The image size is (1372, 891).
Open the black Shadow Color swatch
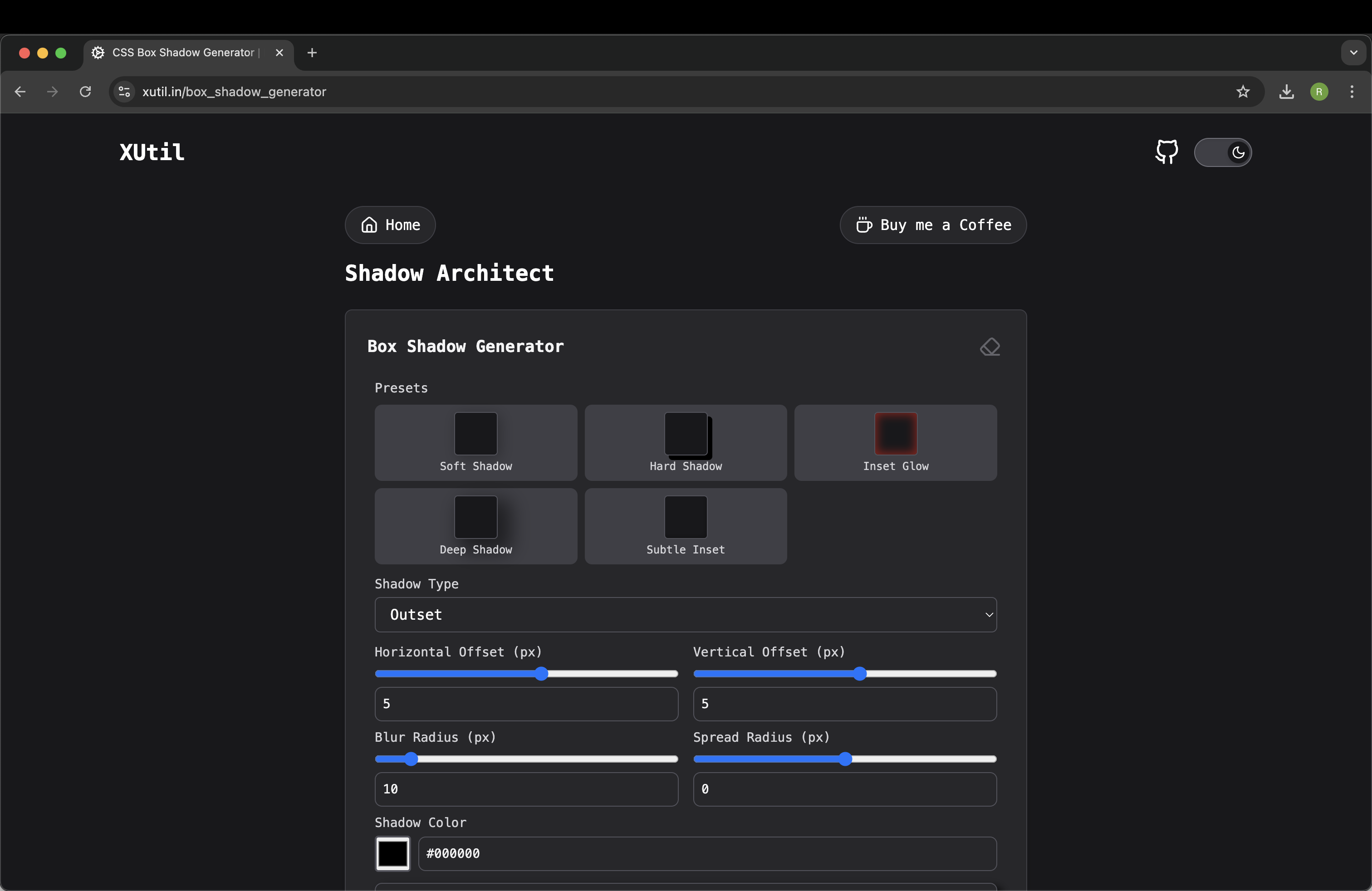point(392,853)
